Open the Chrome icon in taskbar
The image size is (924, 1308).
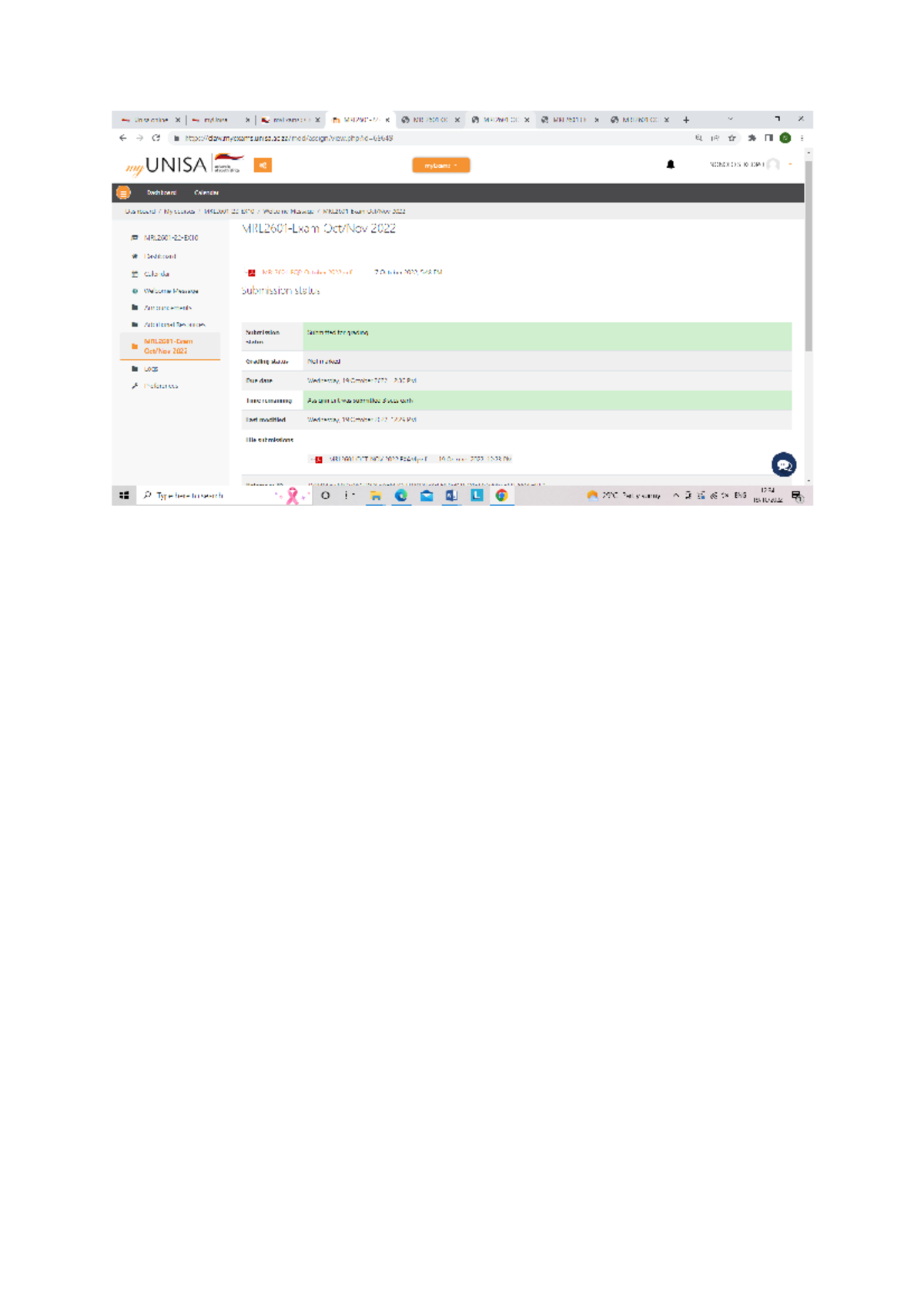(x=501, y=495)
